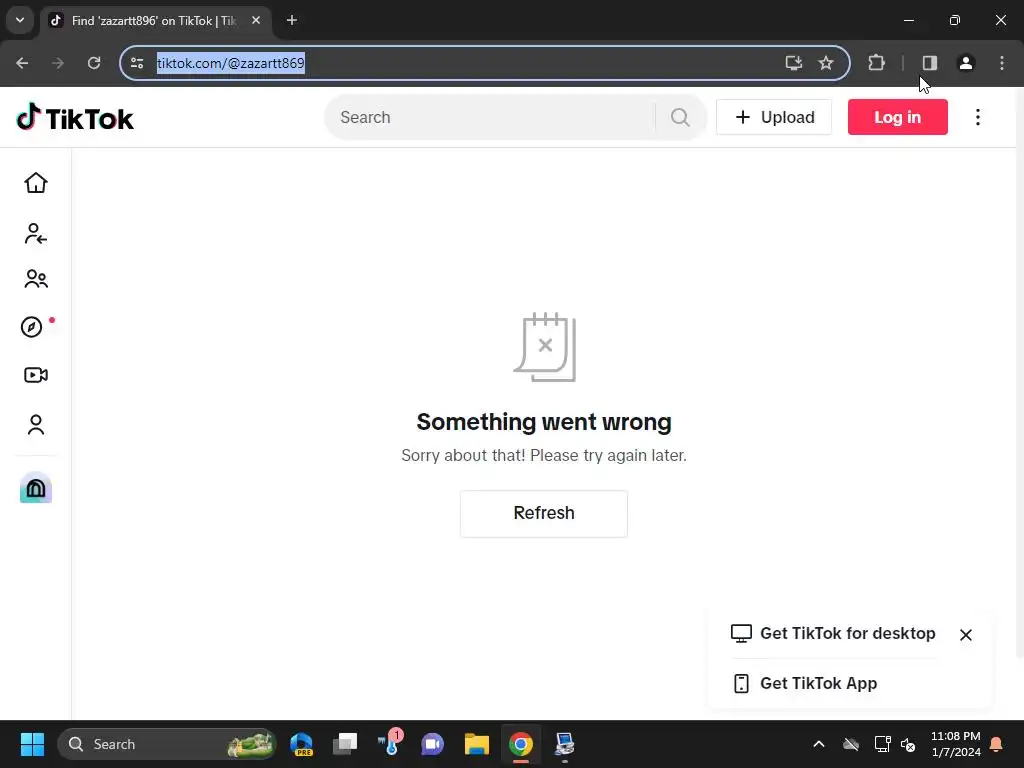
Task: Bookmark this tab with the star icon
Action: [825, 63]
